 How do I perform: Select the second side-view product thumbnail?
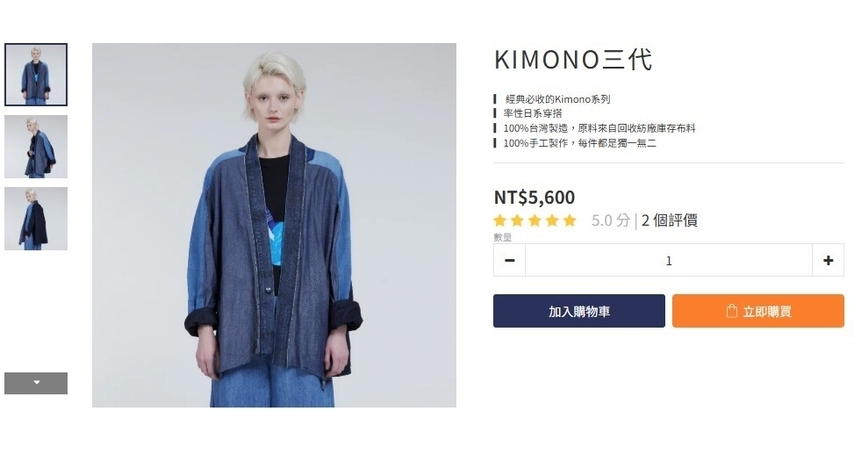(x=36, y=147)
